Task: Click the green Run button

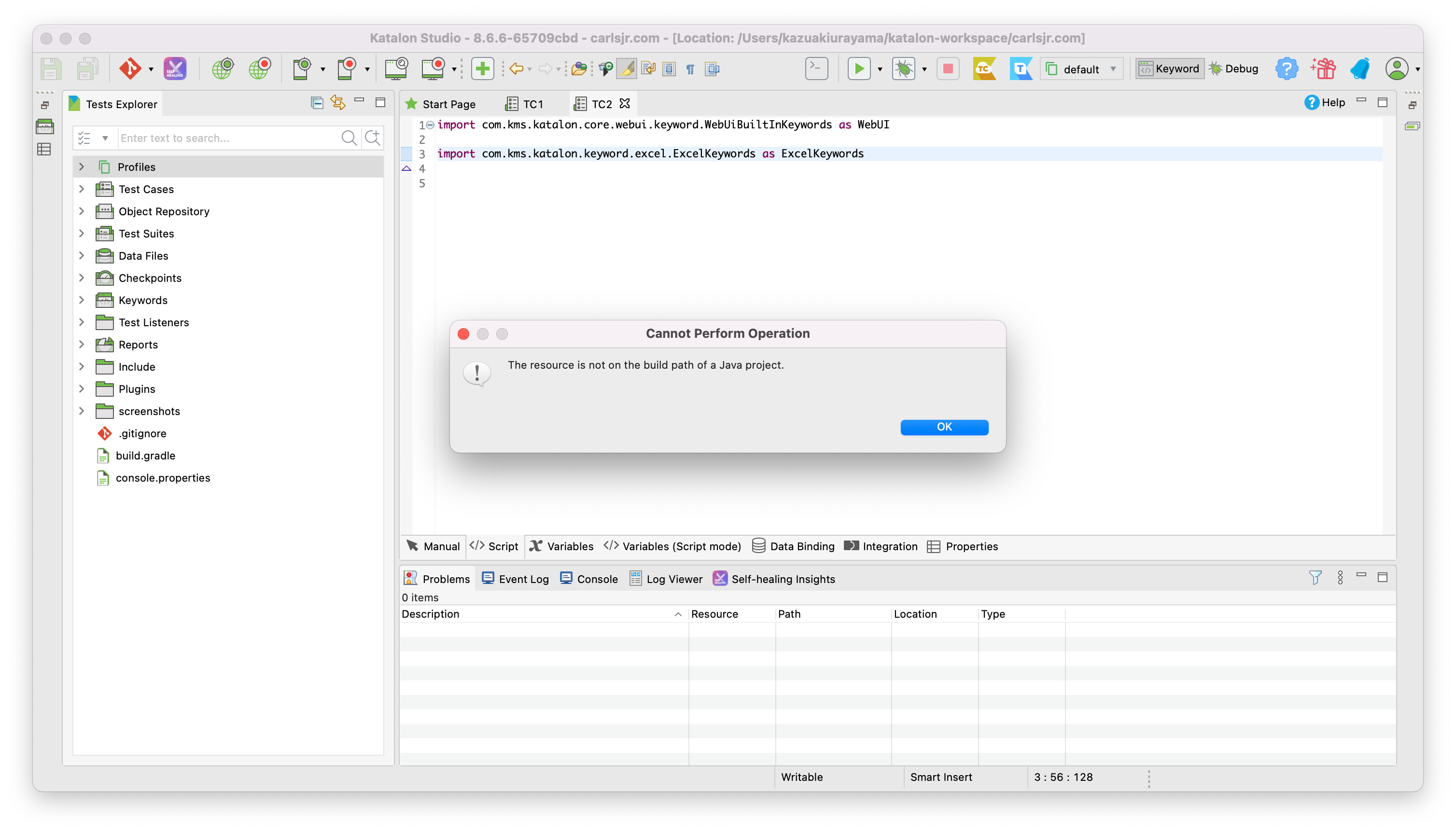Action: (858, 69)
